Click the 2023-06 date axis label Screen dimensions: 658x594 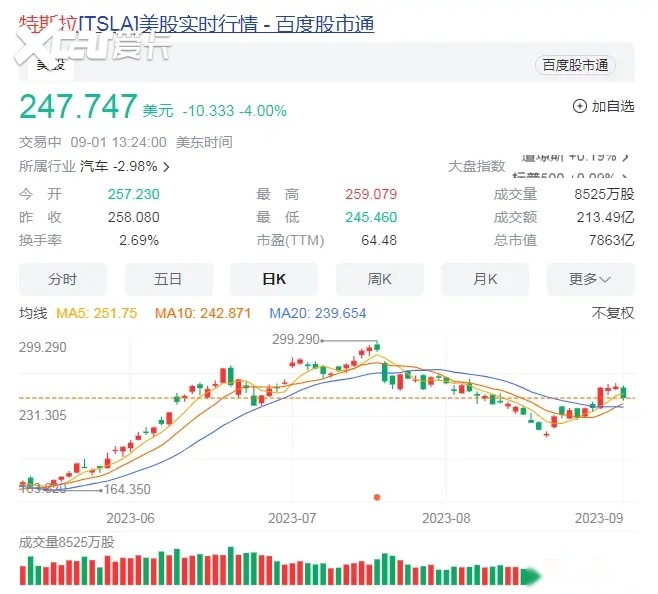point(131,518)
